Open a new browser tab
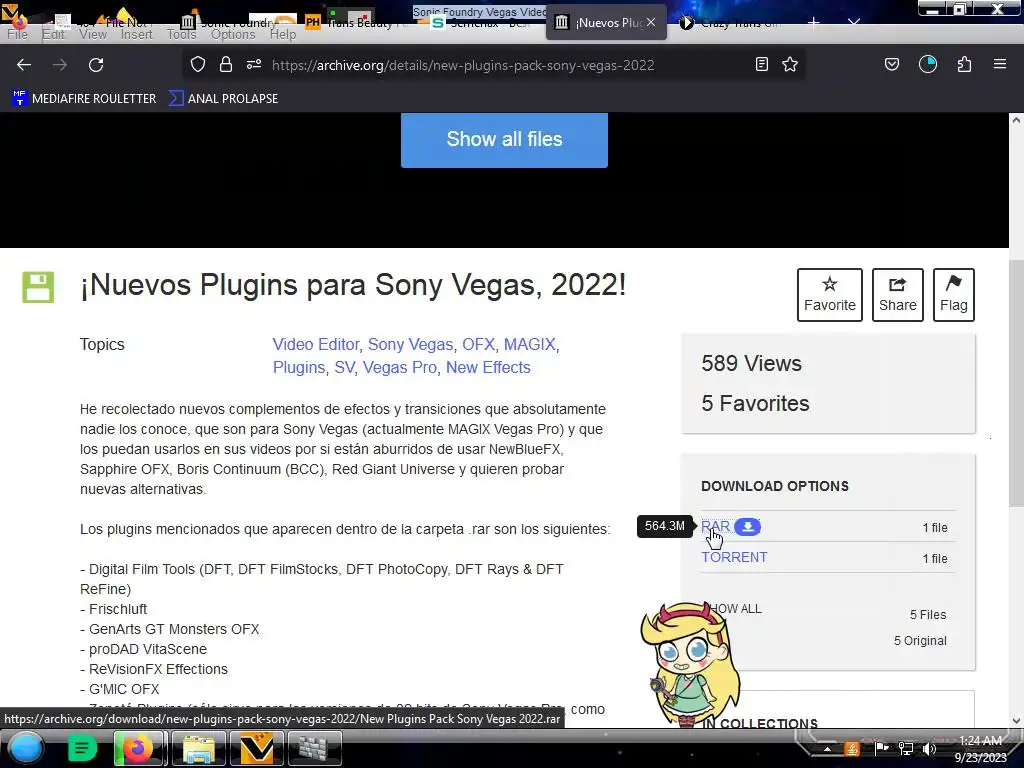The height and width of the screenshot is (768, 1024). 814,23
